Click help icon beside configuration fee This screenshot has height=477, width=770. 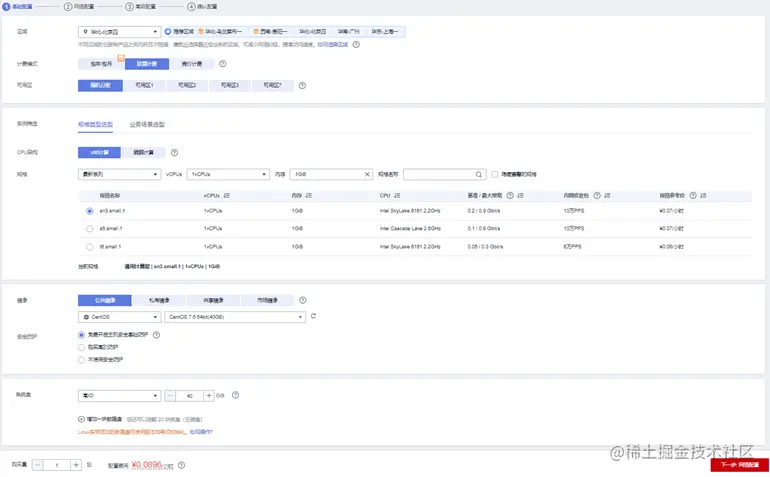coord(181,465)
